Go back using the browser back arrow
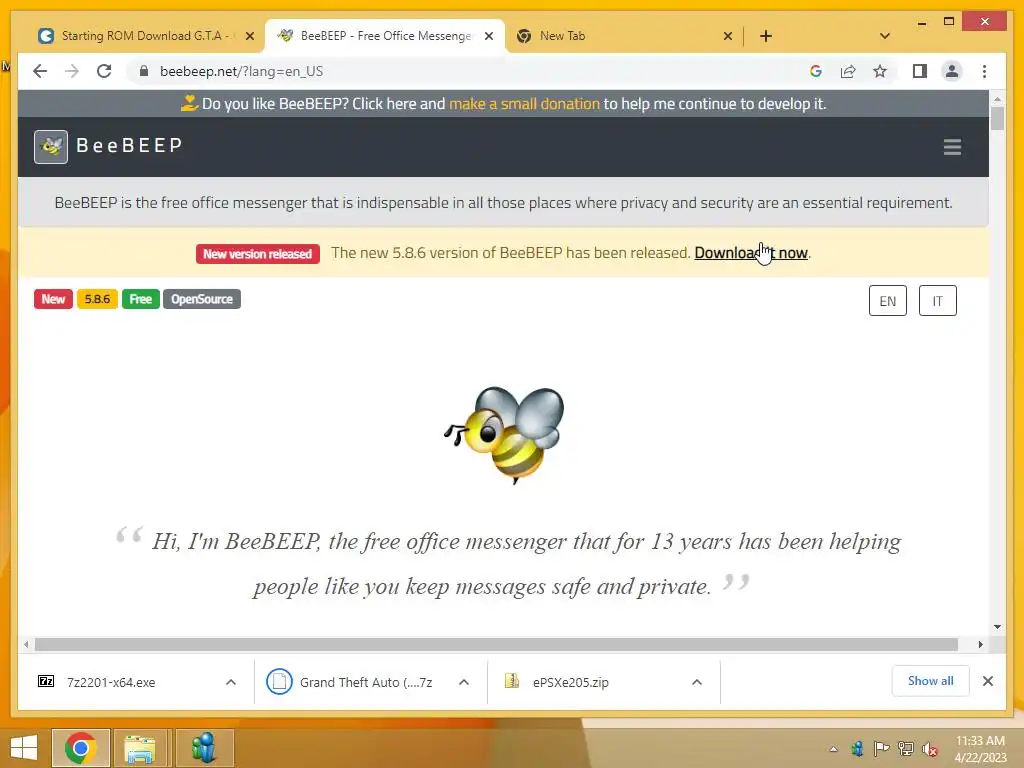 click(x=40, y=71)
